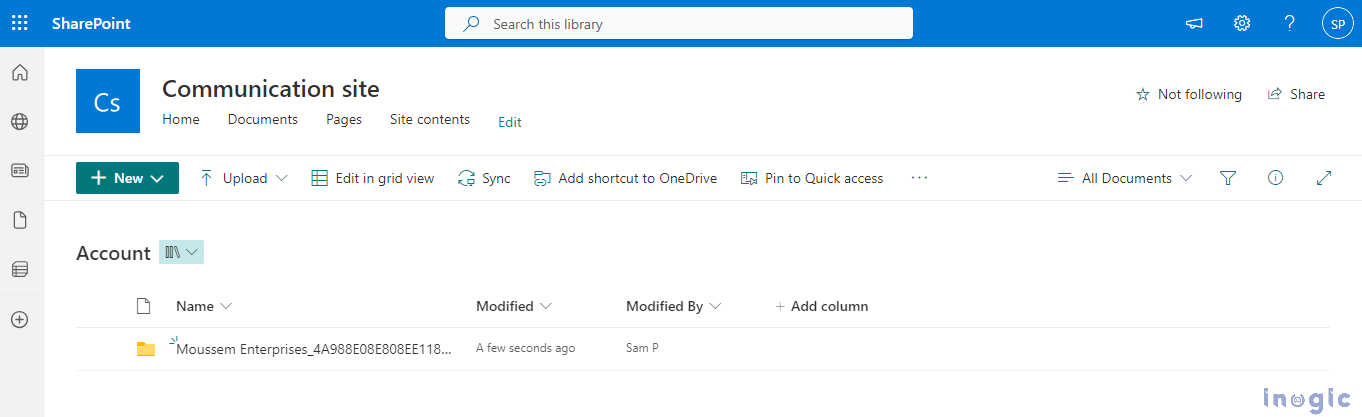Open the details pane info icon
The image size is (1362, 417).
[1275, 178]
